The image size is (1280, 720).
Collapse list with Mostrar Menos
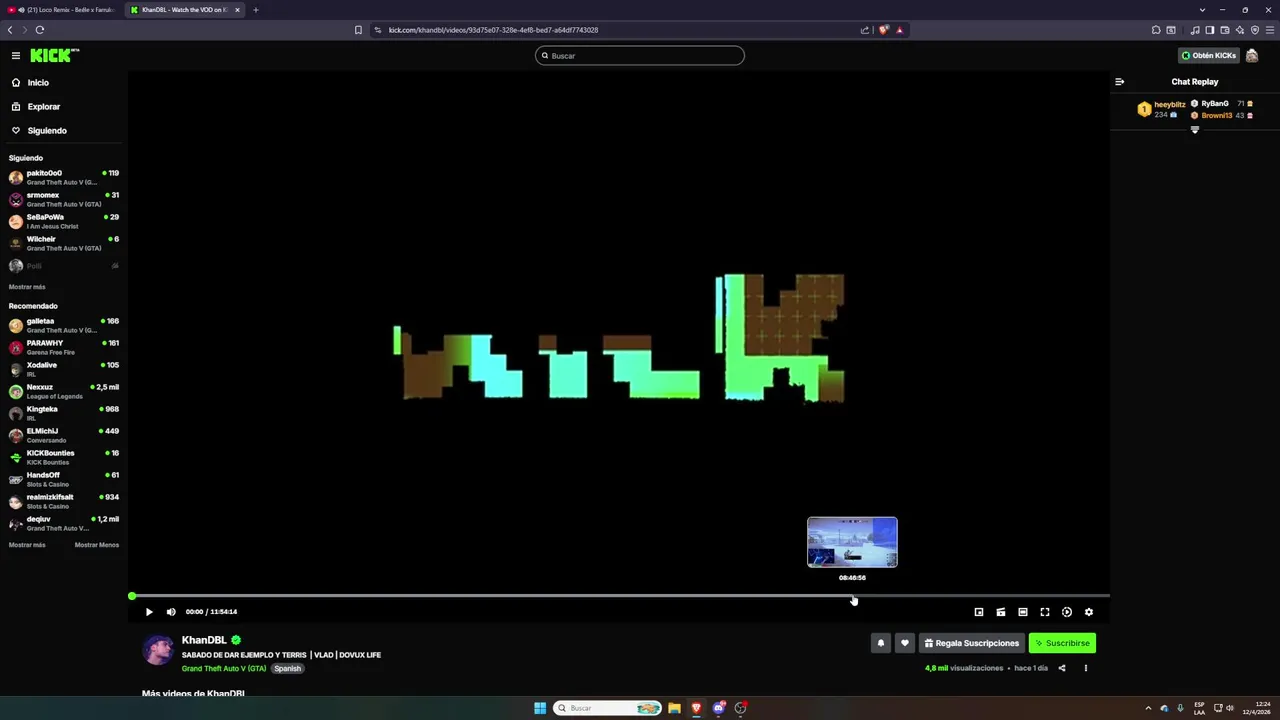[97, 545]
